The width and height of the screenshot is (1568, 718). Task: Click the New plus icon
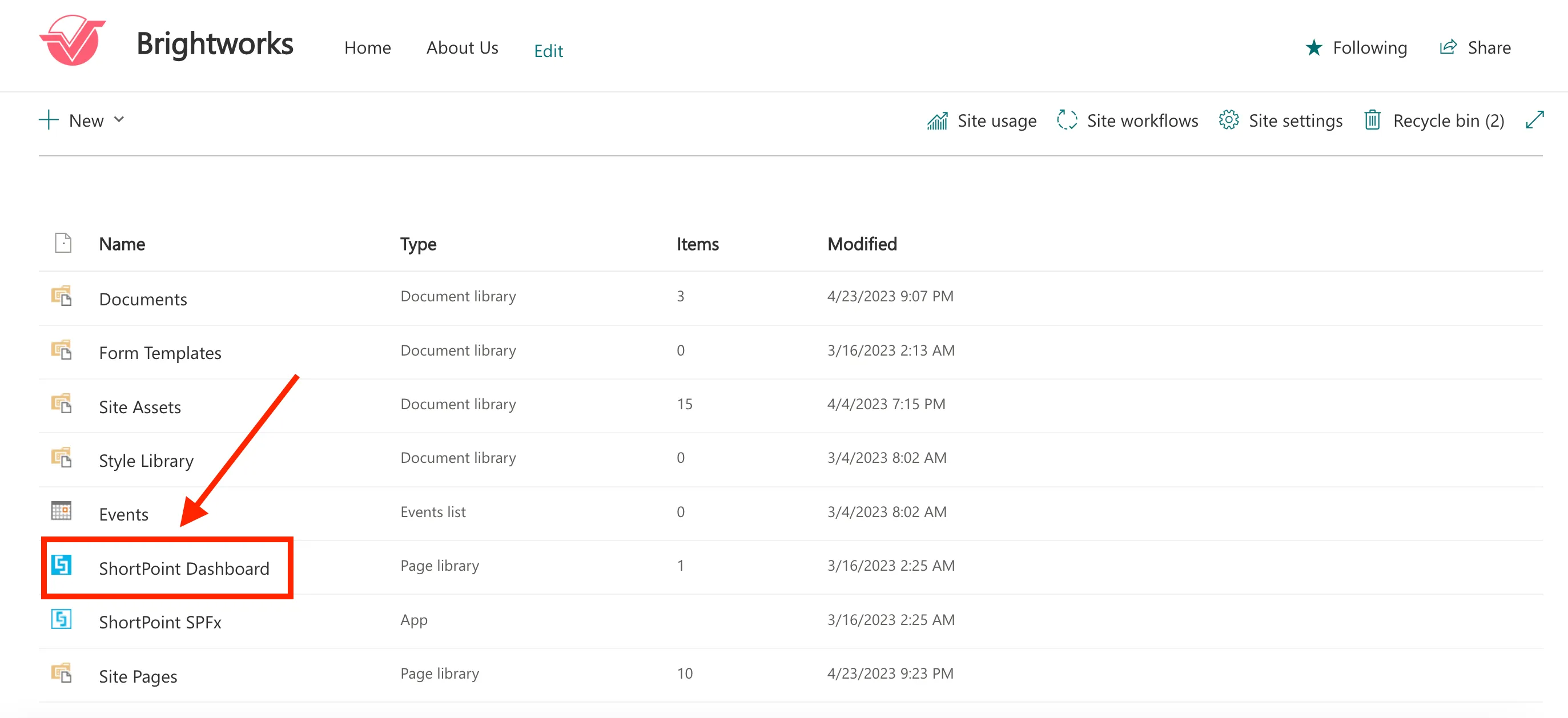tap(49, 120)
